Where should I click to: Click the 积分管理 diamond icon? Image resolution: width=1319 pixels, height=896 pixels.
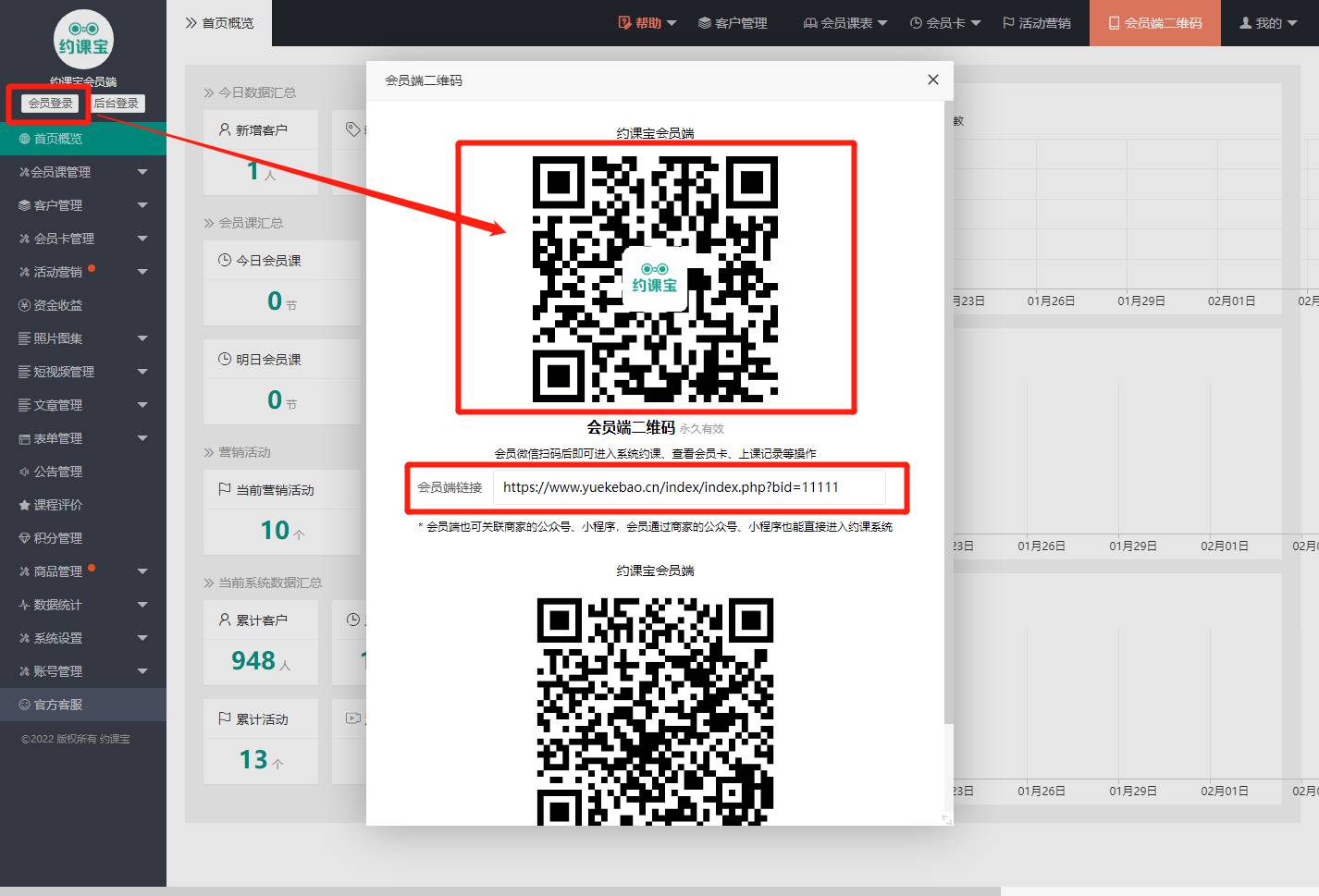pos(25,538)
